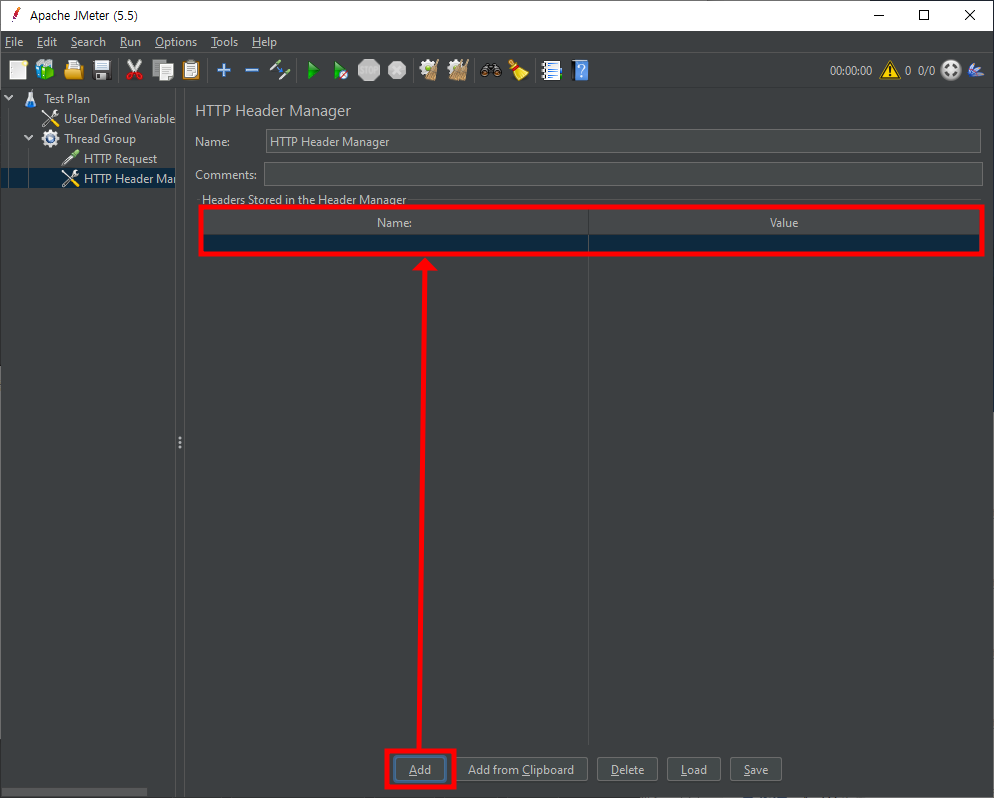Open the Search menu
994x798 pixels.
click(88, 42)
